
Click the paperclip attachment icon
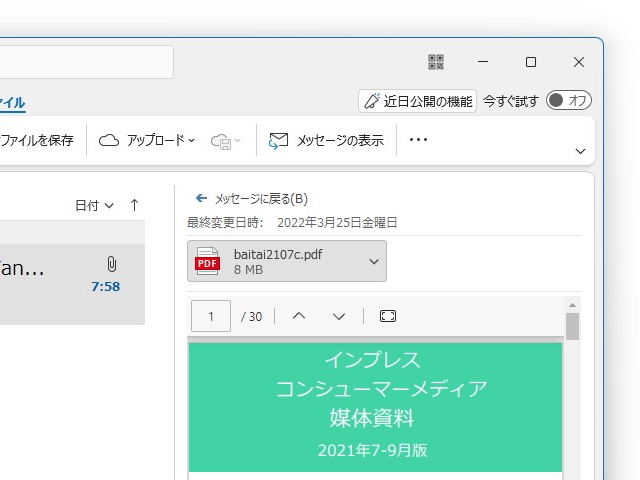coord(111,264)
